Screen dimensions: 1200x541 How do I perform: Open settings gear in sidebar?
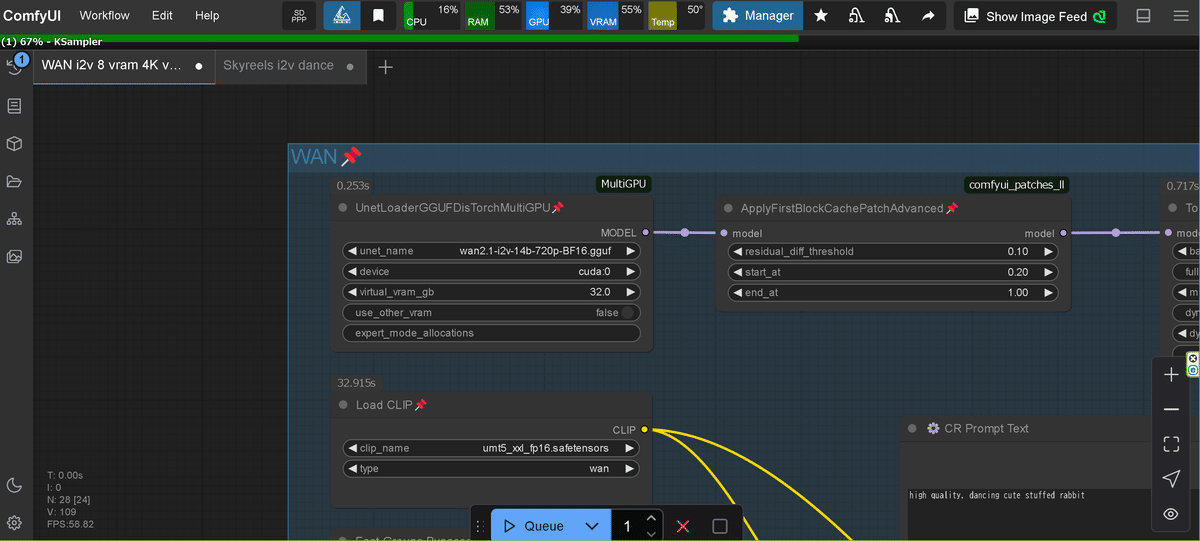[x=14, y=523]
